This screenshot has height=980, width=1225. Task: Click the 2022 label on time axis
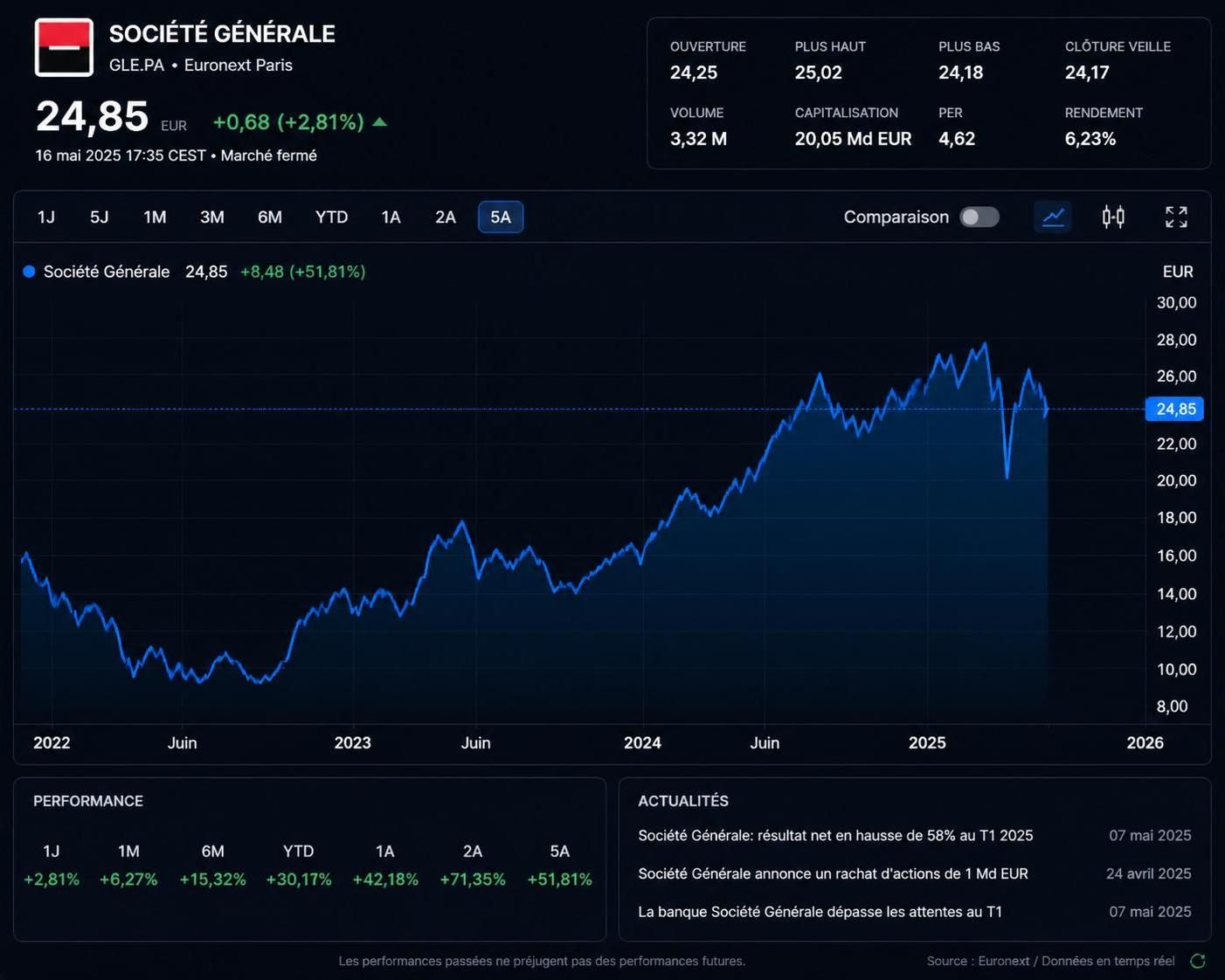tap(52, 742)
